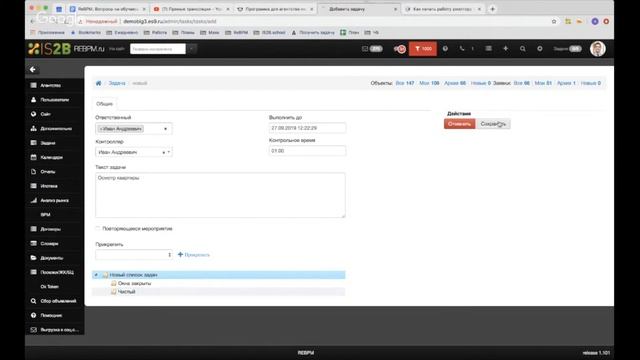The image size is (640, 360).
Task: Open objects Мои 108 link
Action: coord(429,83)
